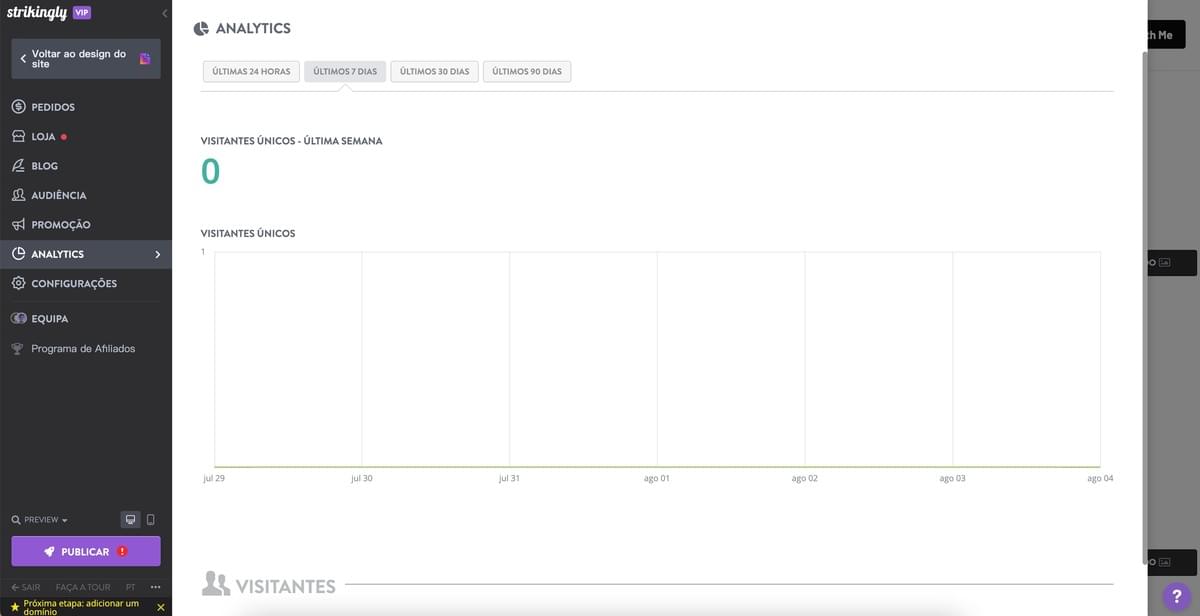Click the Configurações gear icon
This screenshot has width=1200, height=616.
click(x=18, y=284)
